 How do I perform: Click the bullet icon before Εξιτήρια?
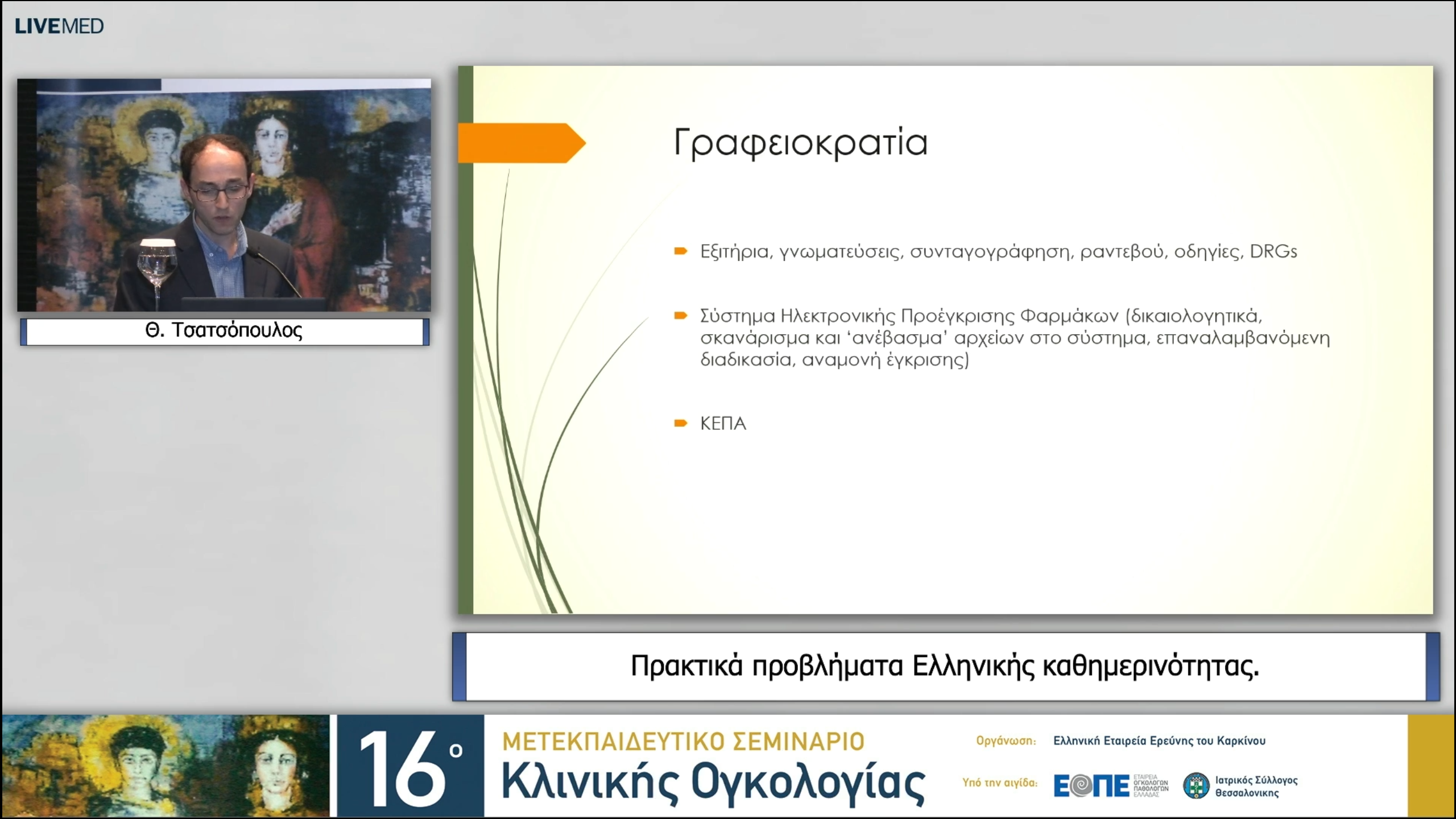pyautogui.click(x=681, y=251)
